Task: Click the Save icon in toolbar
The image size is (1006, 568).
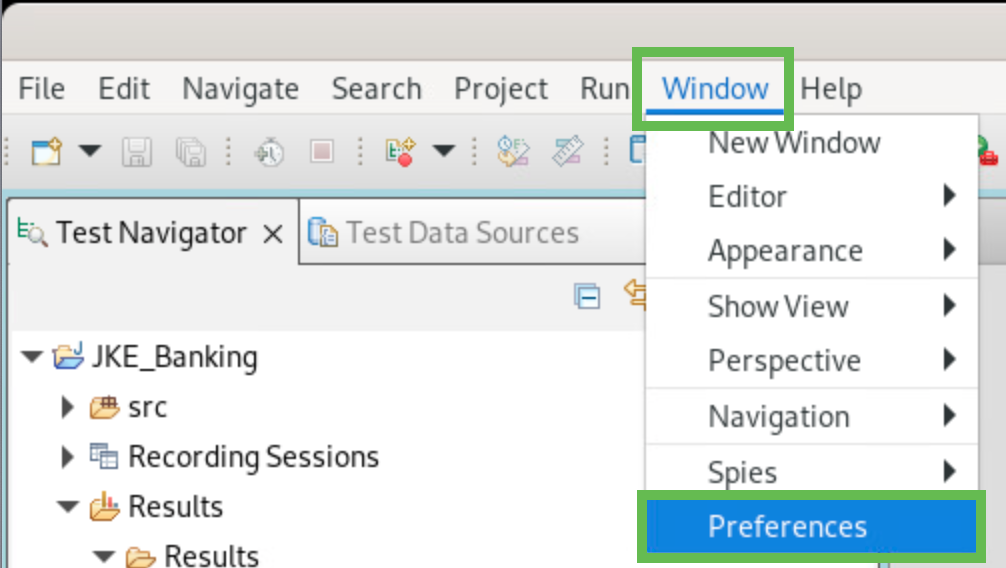Action: coord(137,152)
